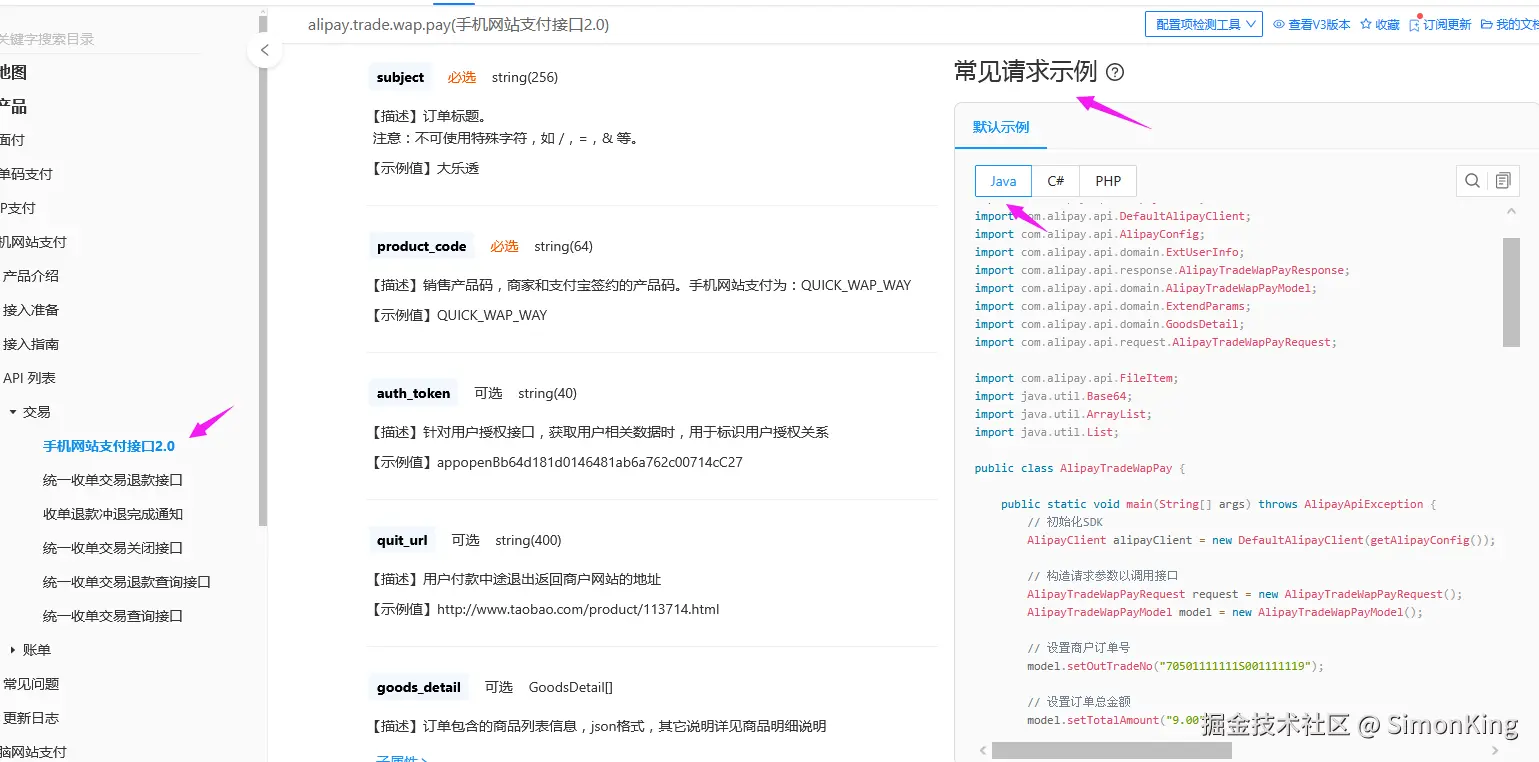Click the example URL http://www.taobao.com/product/113714.html
Viewport: 1539px width, 762px height.
578,609
